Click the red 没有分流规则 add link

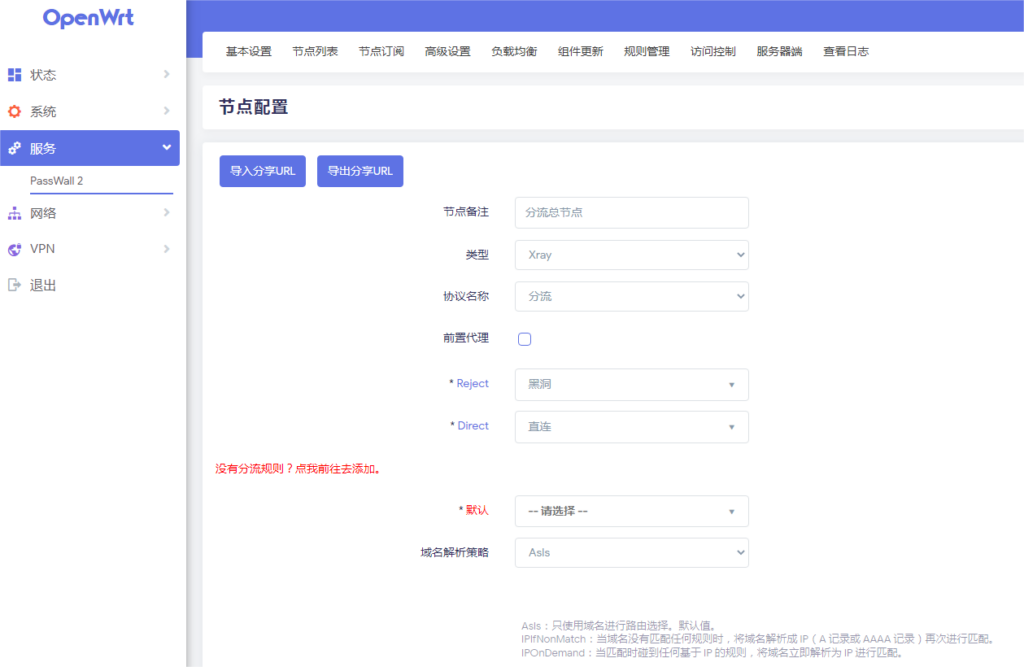[298, 468]
